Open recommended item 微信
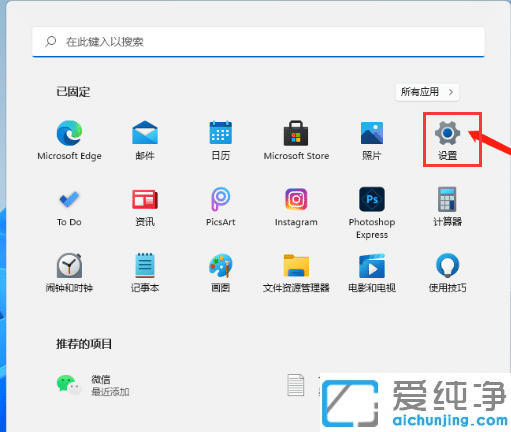 [93, 385]
